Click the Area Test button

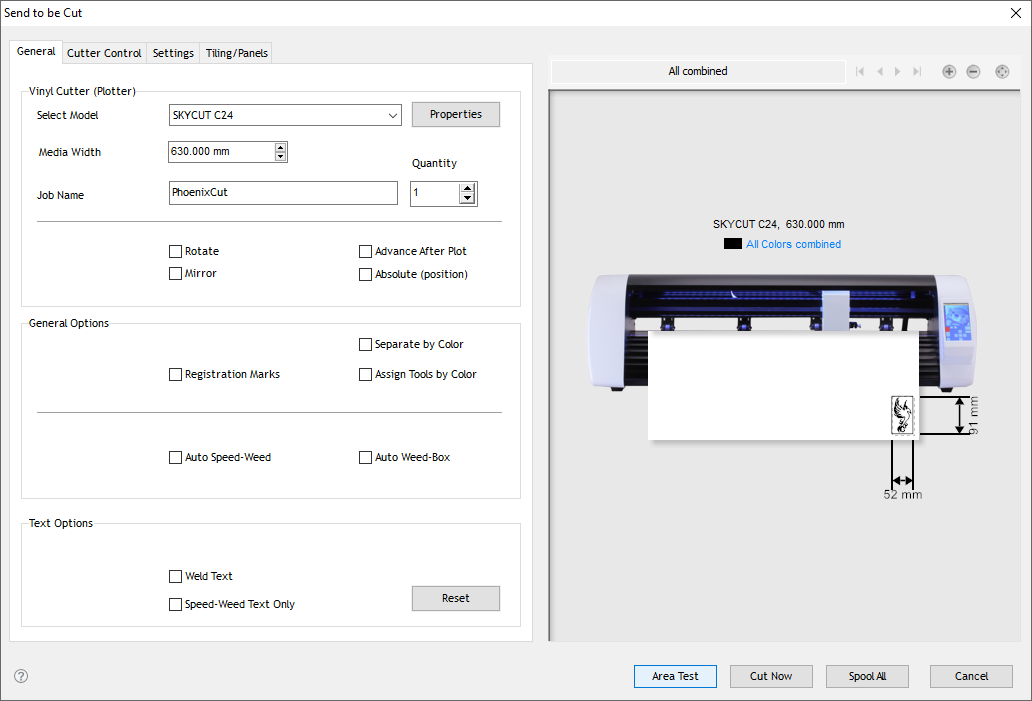pyautogui.click(x=675, y=676)
